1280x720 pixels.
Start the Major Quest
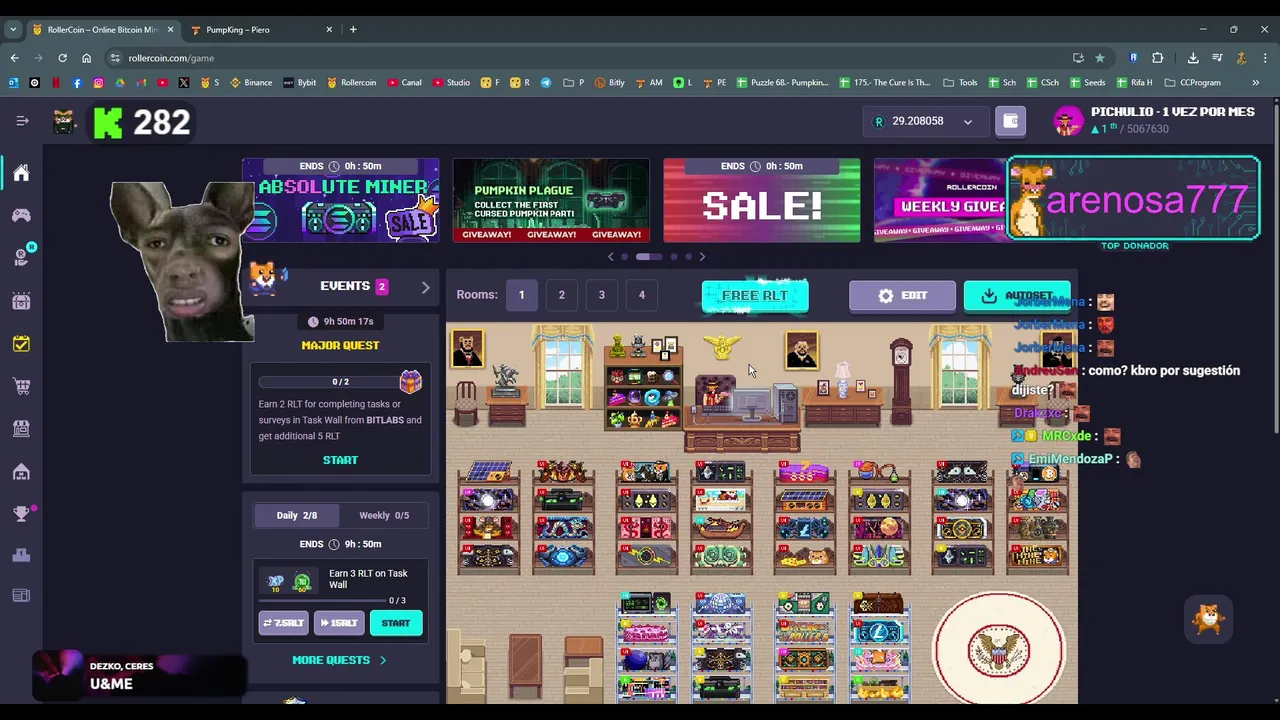tap(340, 460)
